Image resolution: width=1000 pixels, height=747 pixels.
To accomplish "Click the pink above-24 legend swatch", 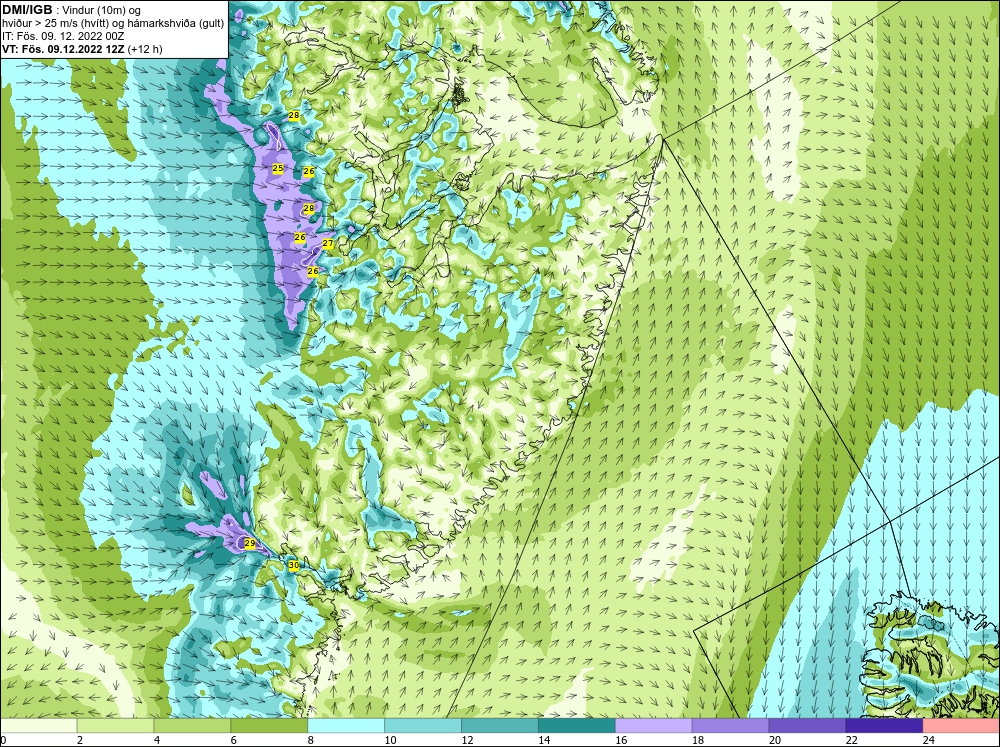I will (x=961, y=726).
